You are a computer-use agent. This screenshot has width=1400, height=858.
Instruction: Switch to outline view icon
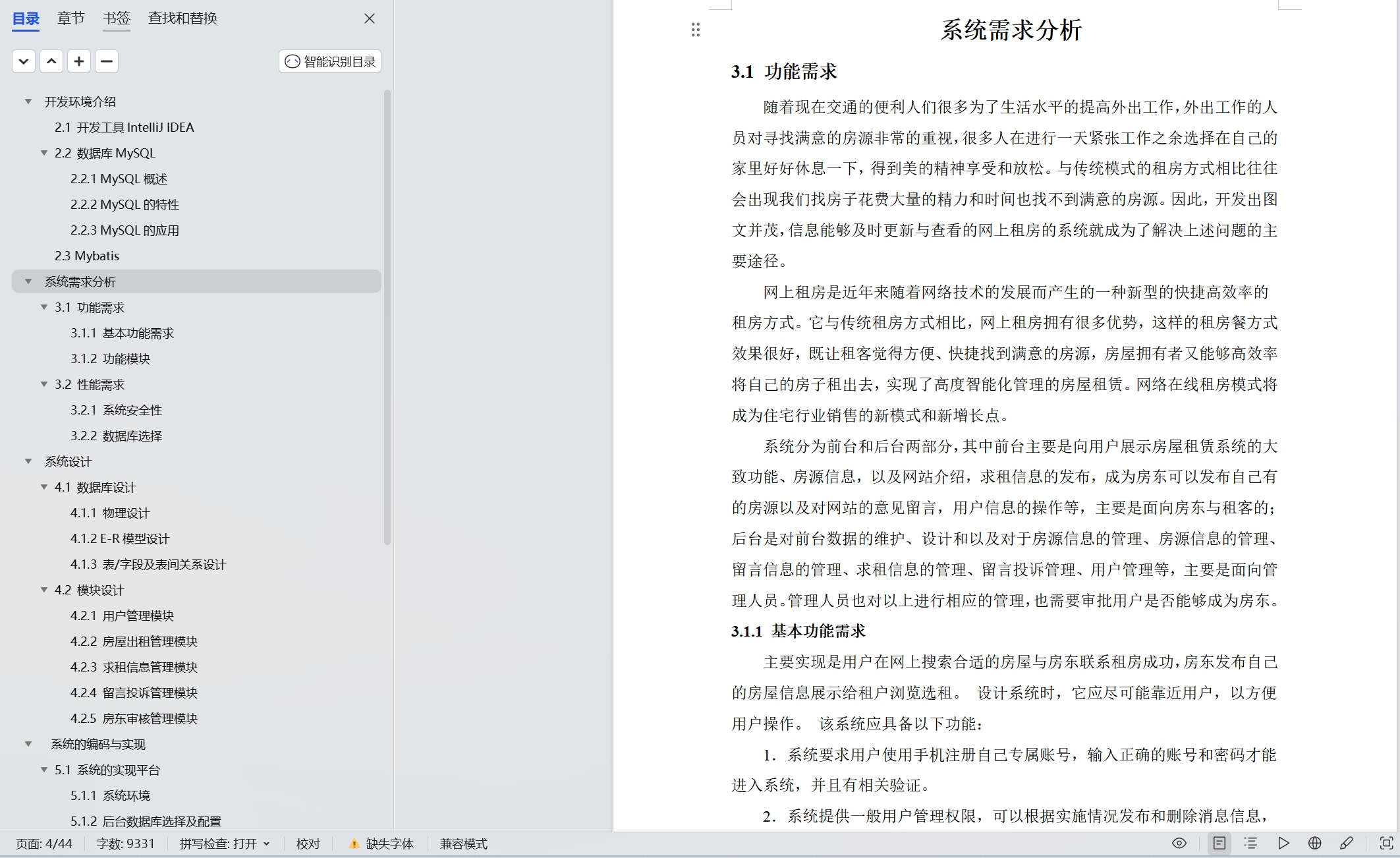(x=1250, y=844)
